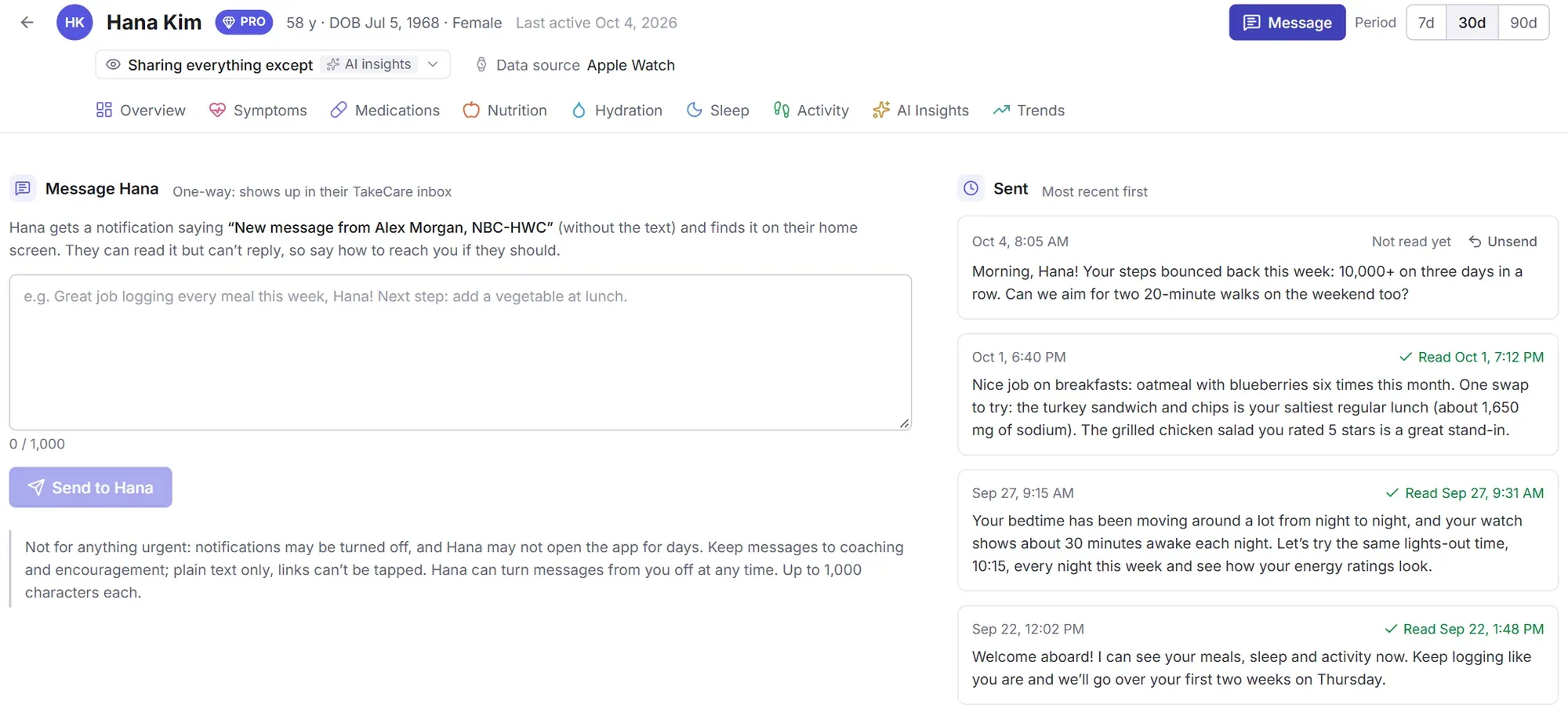Switch to the Activity tab

click(x=811, y=110)
